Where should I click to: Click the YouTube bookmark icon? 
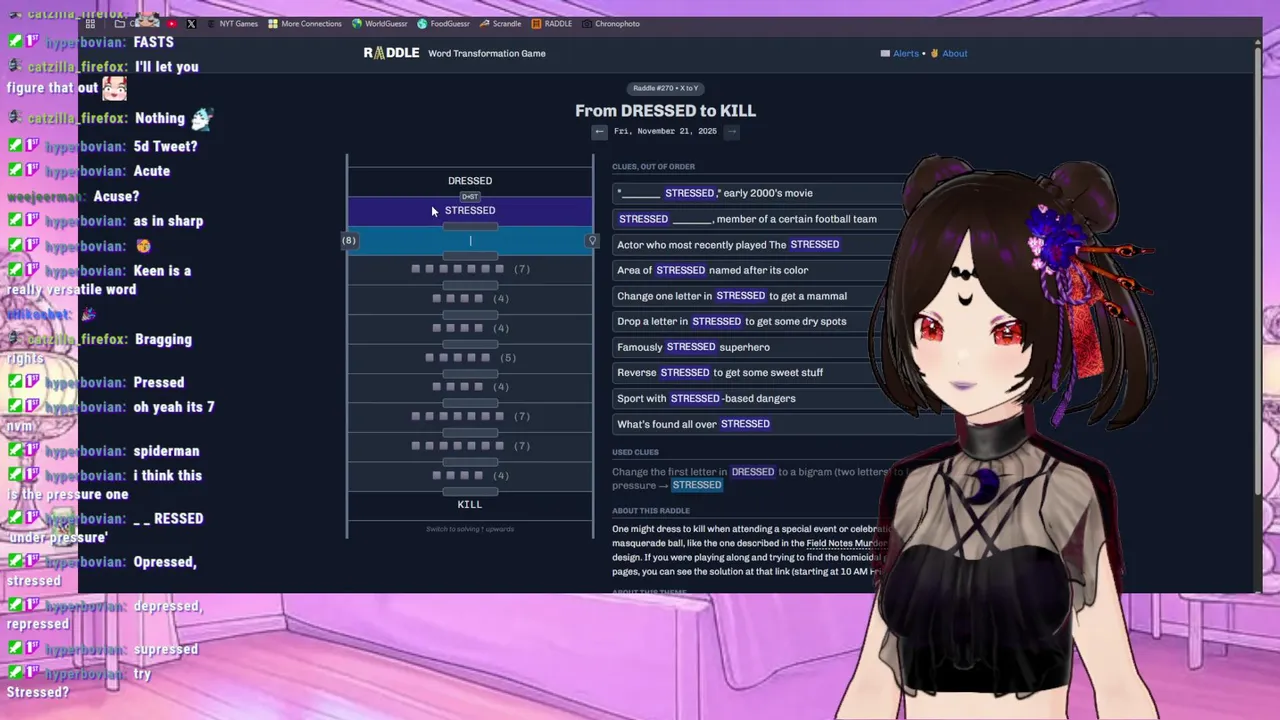point(172,23)
